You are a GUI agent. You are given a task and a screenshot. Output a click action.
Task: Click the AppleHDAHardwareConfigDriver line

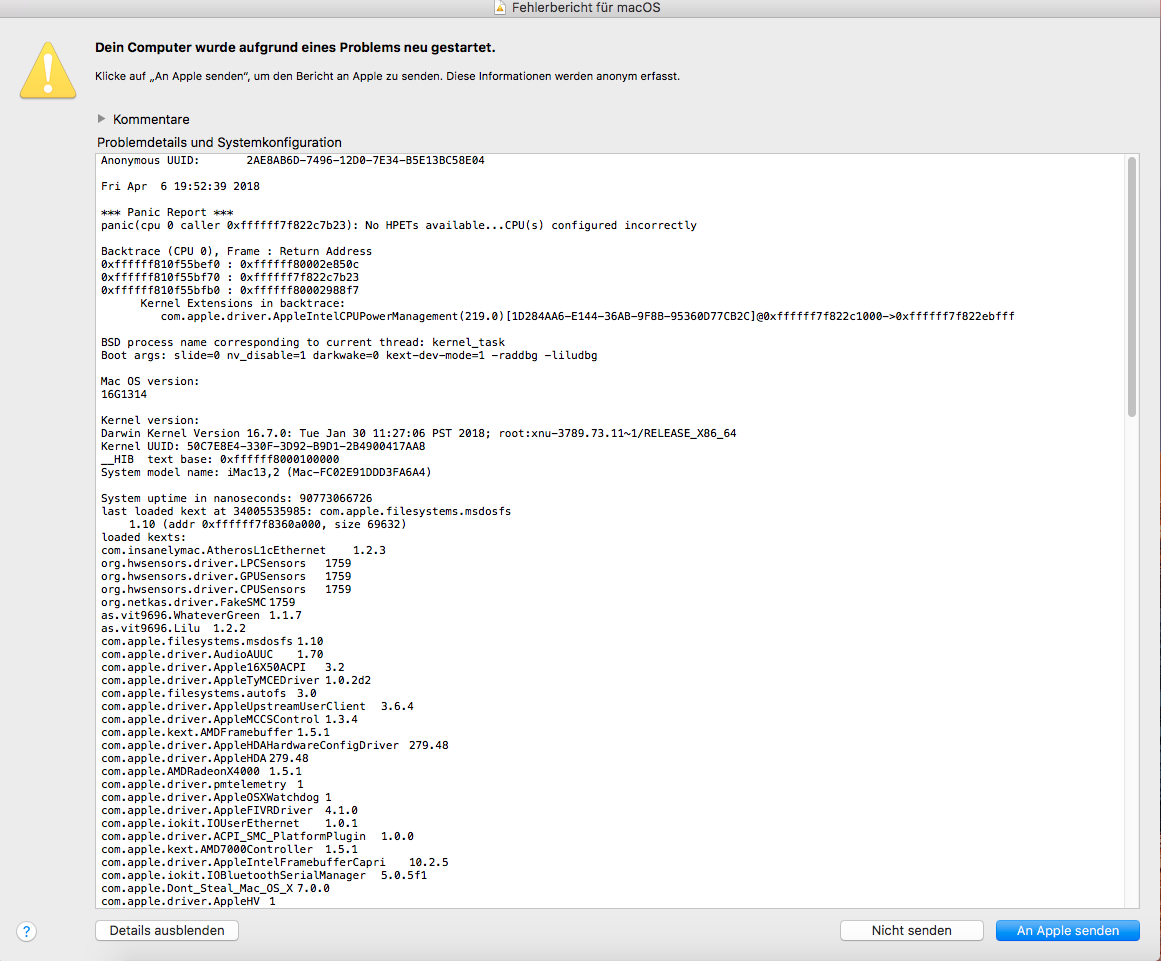tap(275, 746)
